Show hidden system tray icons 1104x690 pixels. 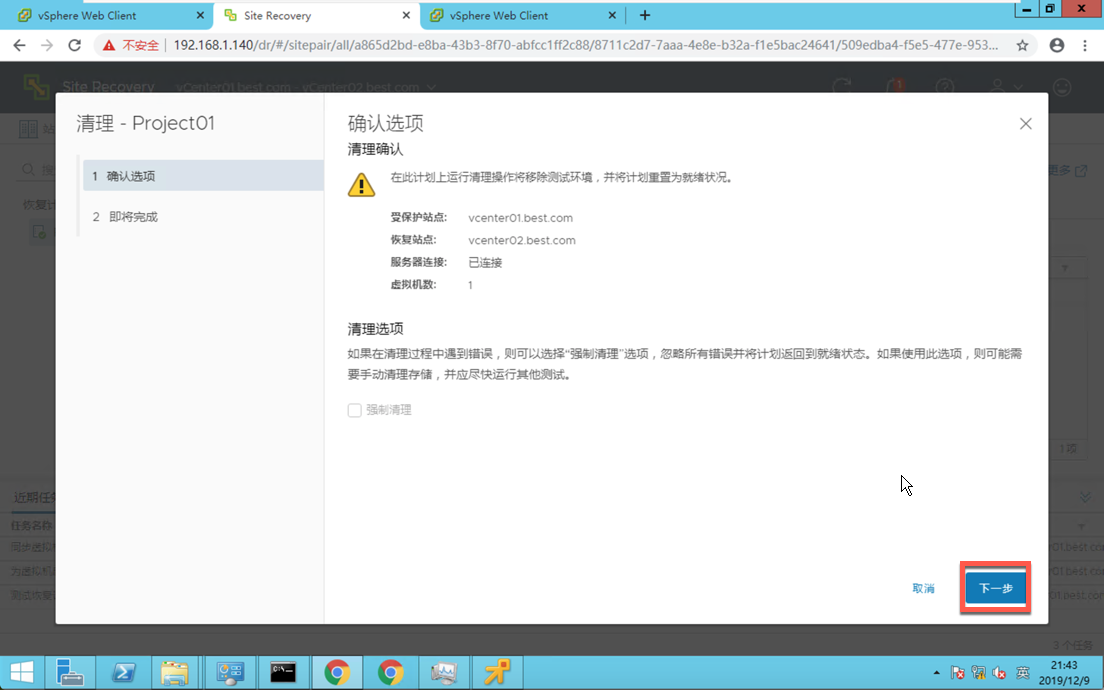936,673
